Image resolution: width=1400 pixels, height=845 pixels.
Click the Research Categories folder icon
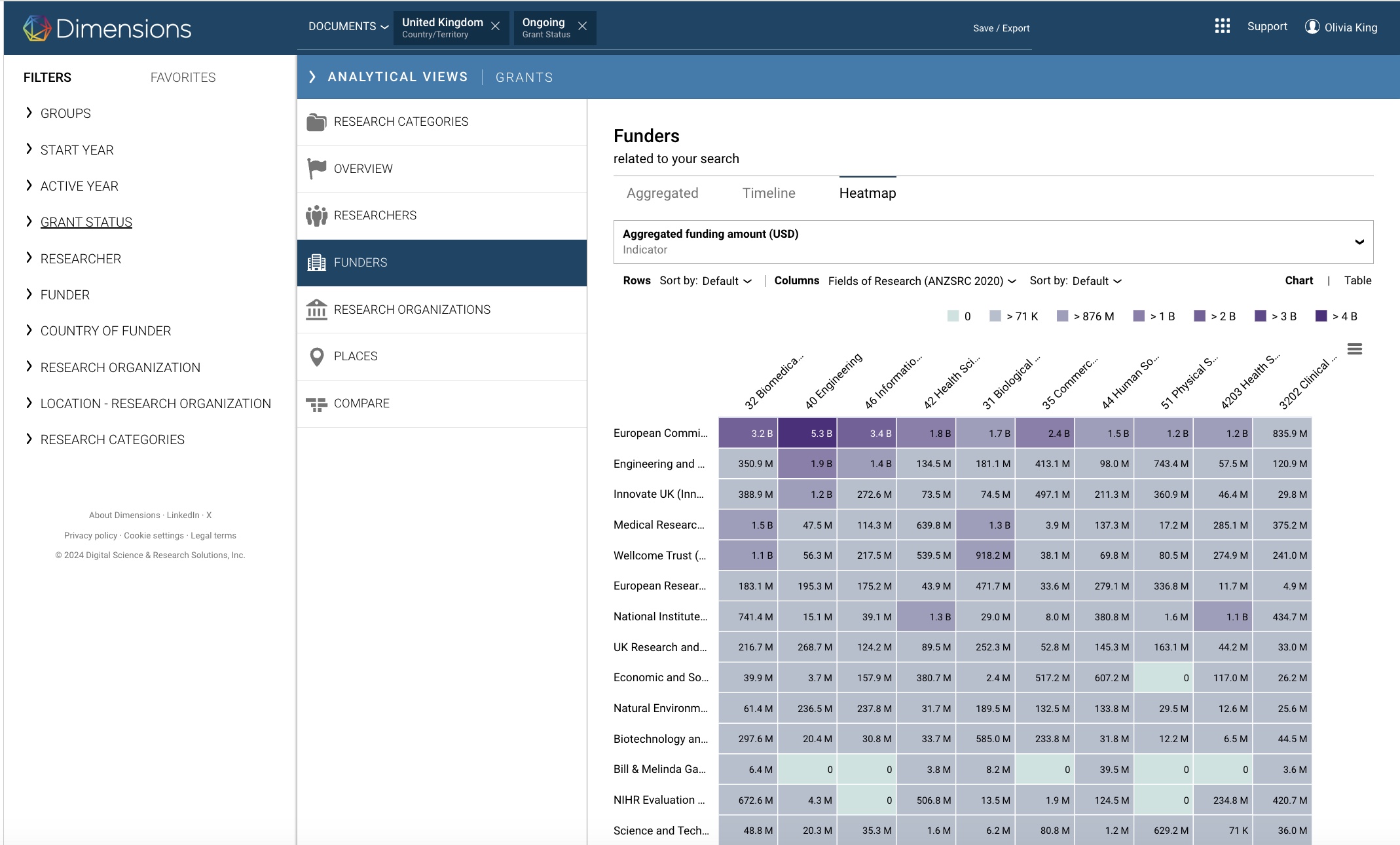click(x=316, y=122)
